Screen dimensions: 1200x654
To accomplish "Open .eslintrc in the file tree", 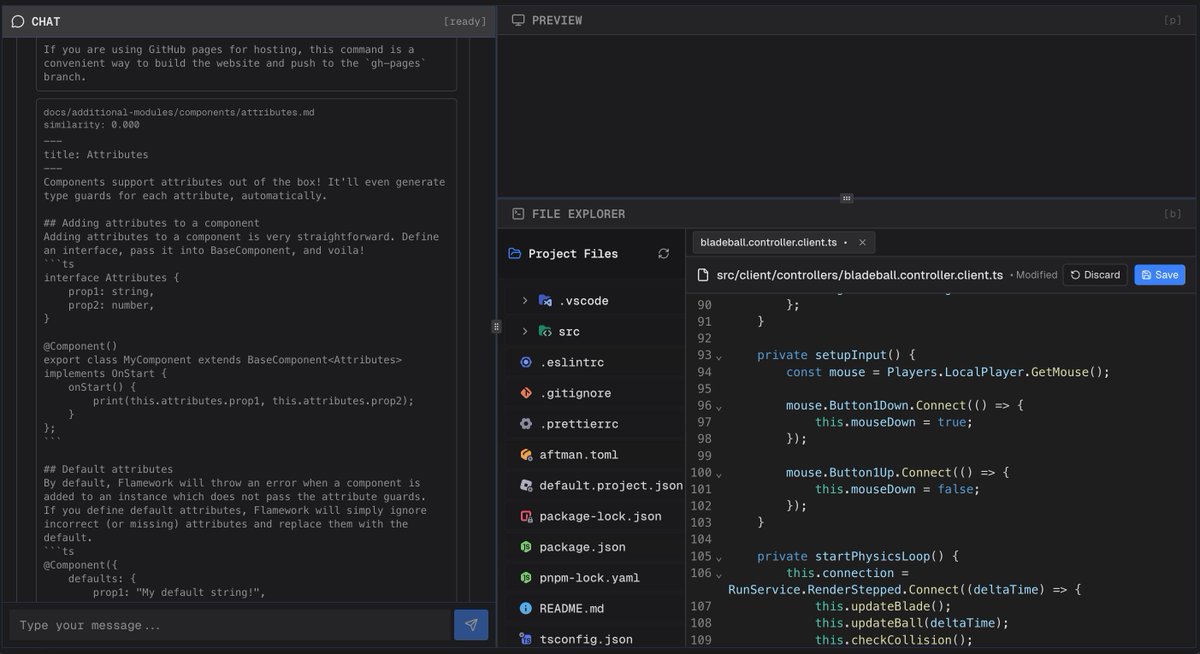I will point(593,362).
